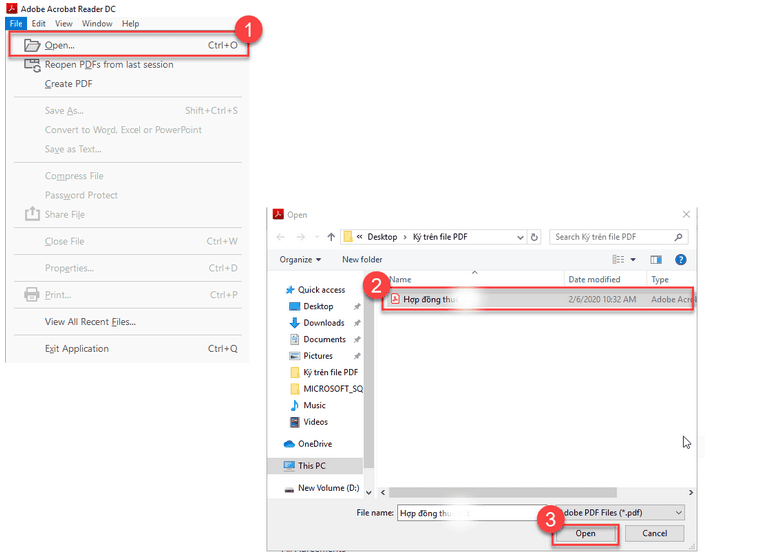
Task: Select MICROSOFT_SQ folder in tree
Action: coord(326,389)
